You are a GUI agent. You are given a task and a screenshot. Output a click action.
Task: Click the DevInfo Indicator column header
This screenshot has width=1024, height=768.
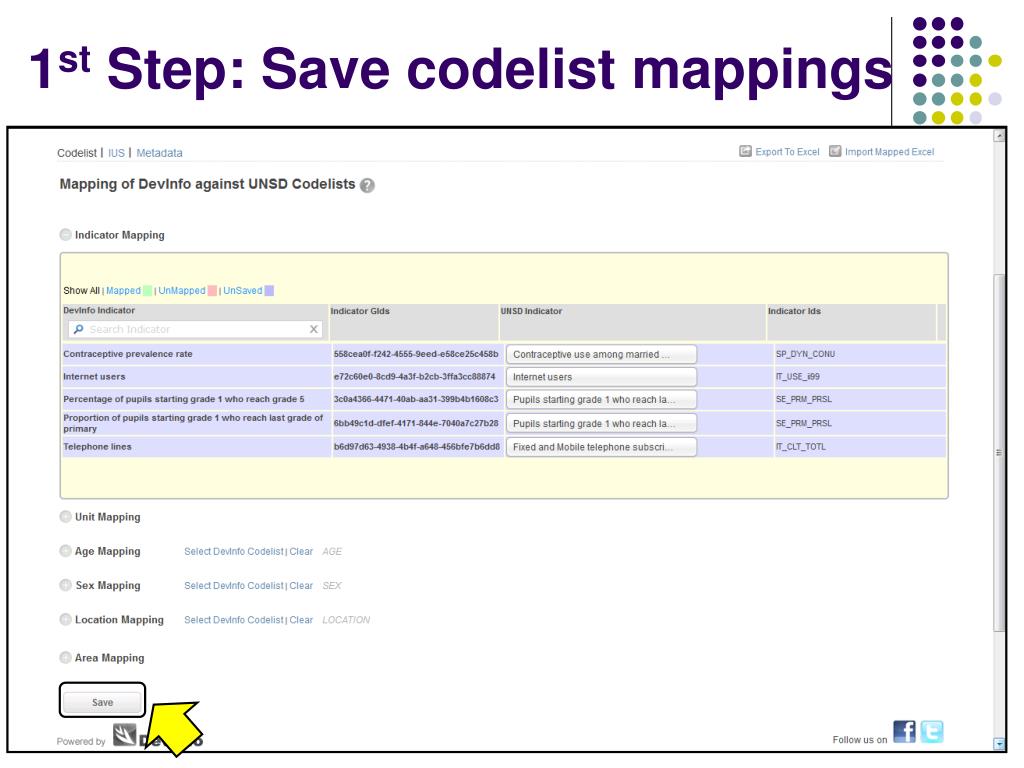point(99,310)
